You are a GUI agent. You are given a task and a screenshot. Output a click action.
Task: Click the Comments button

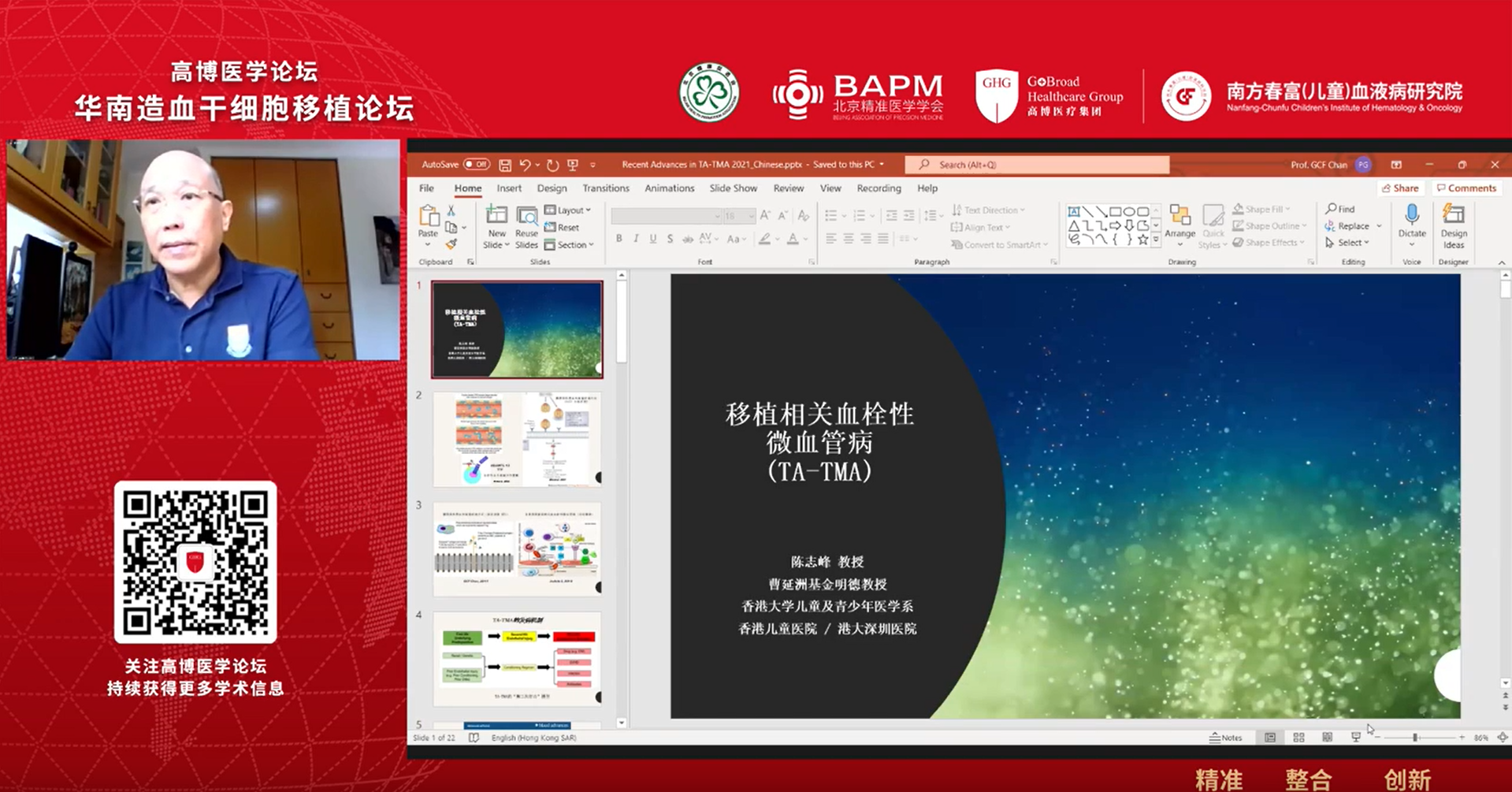1466,188
